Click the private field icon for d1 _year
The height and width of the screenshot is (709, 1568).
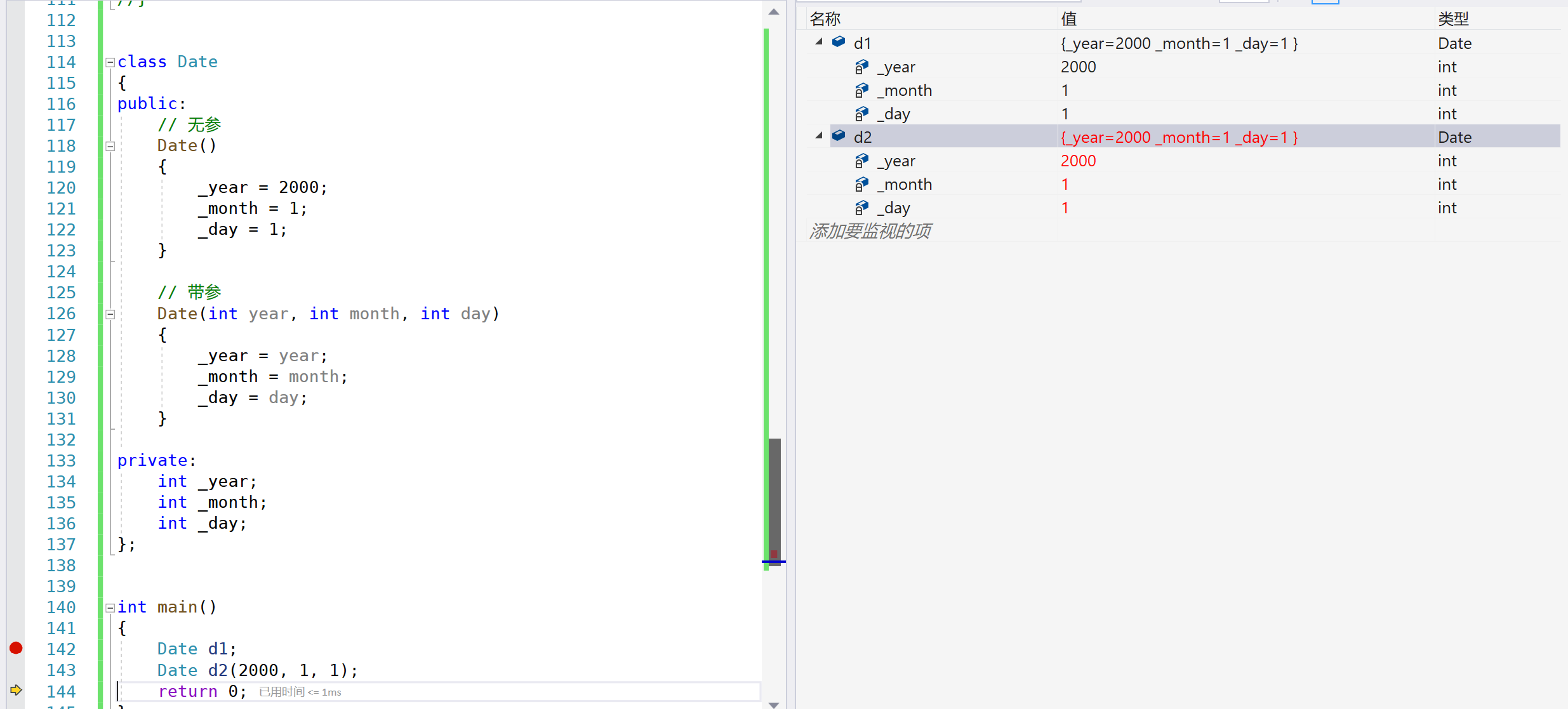[861, 67]
